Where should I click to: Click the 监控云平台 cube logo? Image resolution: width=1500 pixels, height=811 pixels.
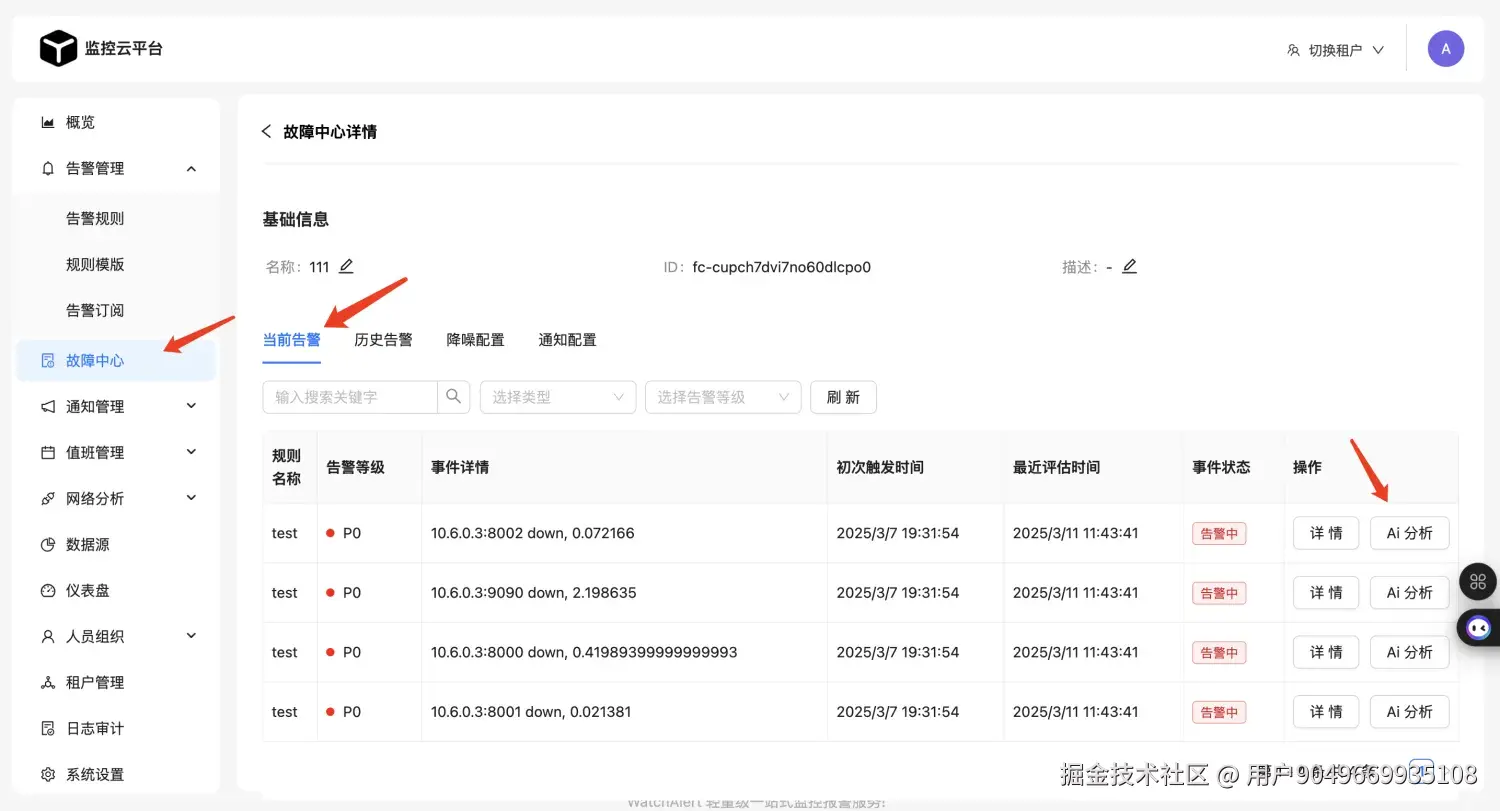[x=58, y=48]
